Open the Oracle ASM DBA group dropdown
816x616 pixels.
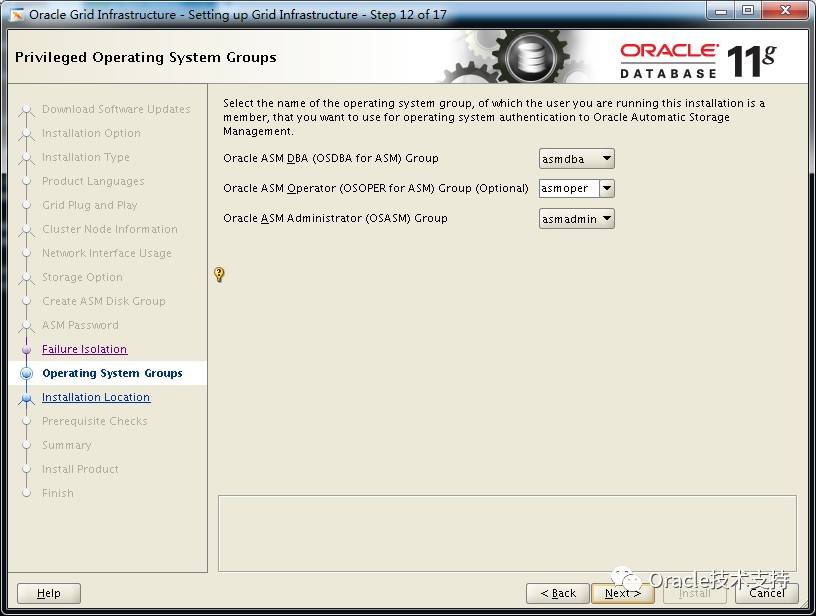577,159
